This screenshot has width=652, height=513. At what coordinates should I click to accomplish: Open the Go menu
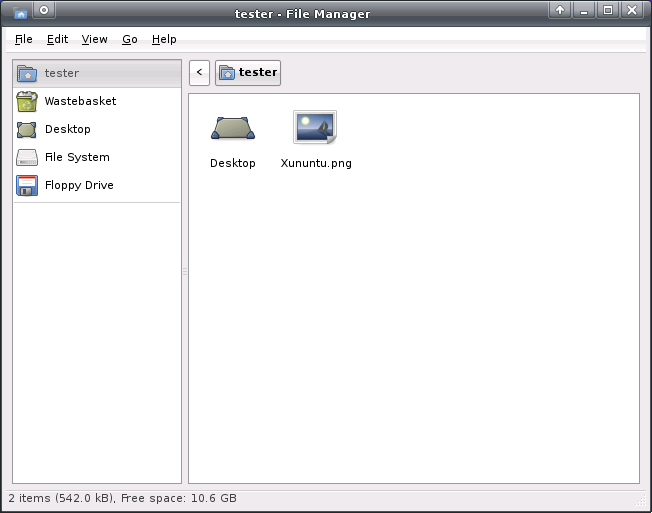click(x=130, y=39)
